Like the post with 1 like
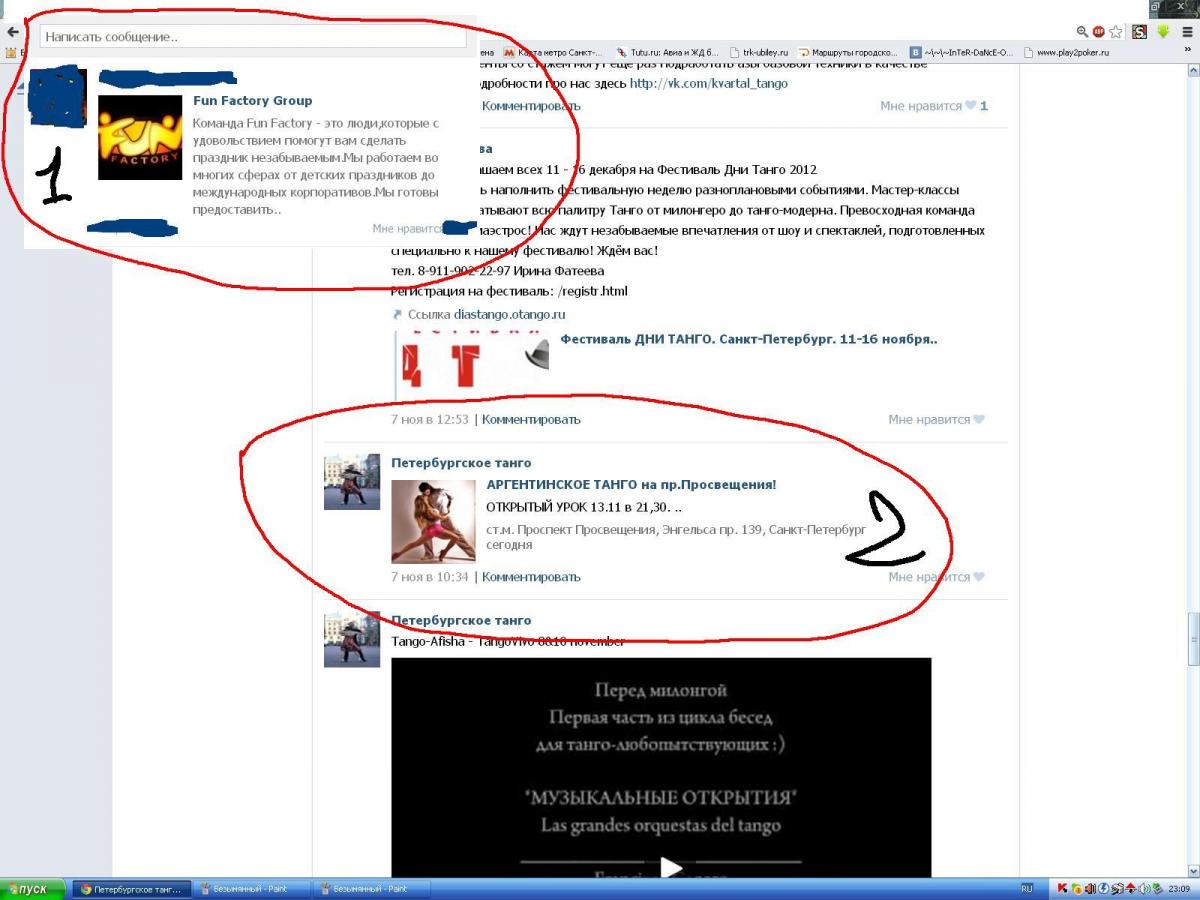The width and height of the screenshot is (1200, 900). (x=934, y=106)
